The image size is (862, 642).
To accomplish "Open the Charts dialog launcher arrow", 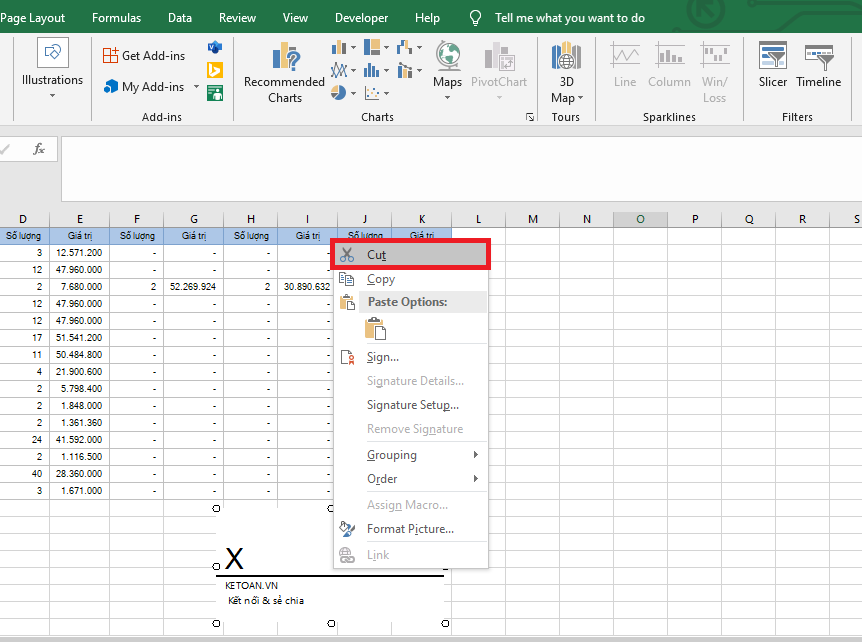I will tap(531, 117).
